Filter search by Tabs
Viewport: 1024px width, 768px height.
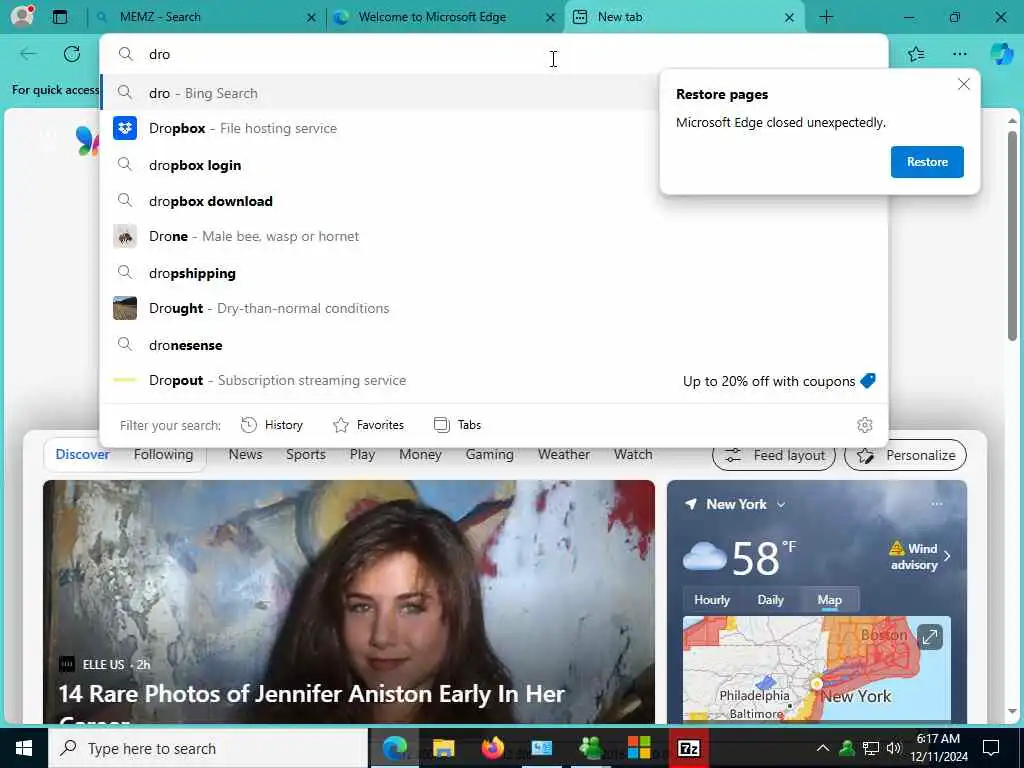457,425
